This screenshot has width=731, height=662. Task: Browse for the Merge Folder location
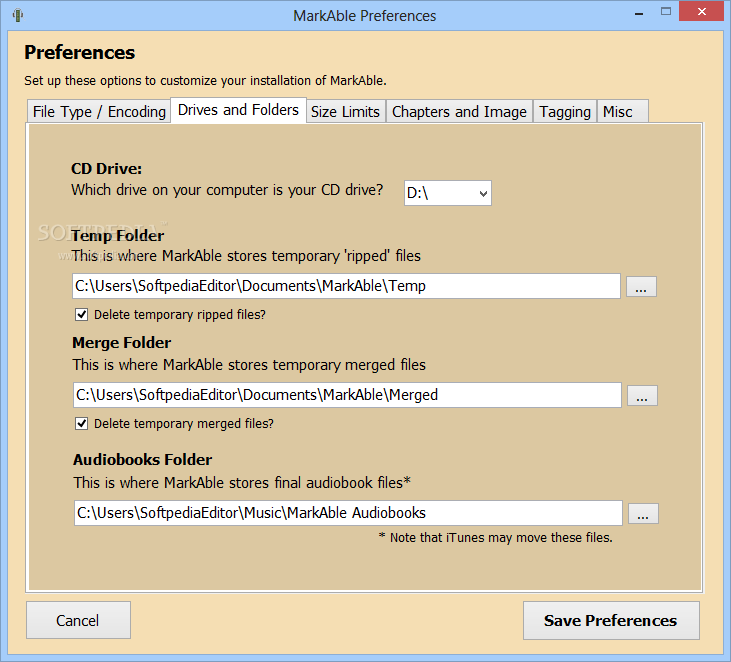tap(642, 396)
